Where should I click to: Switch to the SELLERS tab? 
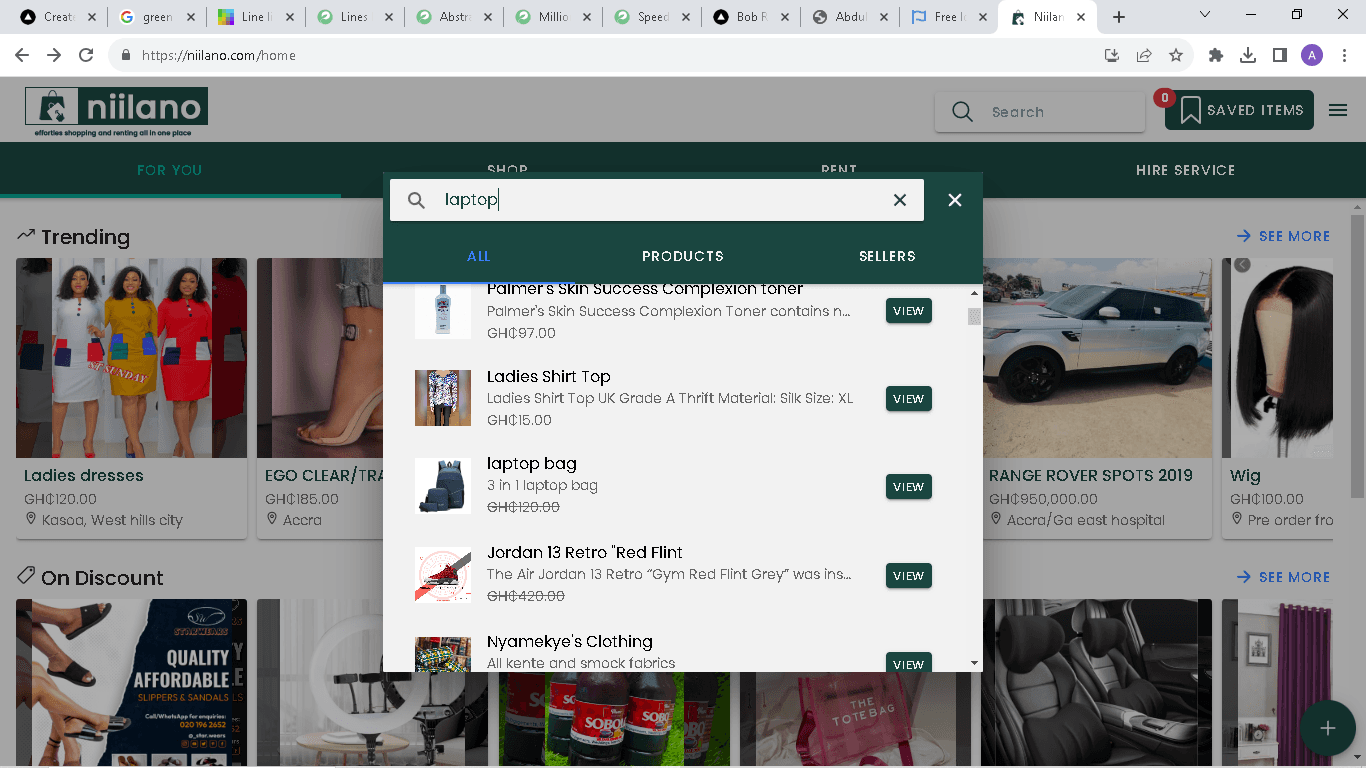coord(887,256)
